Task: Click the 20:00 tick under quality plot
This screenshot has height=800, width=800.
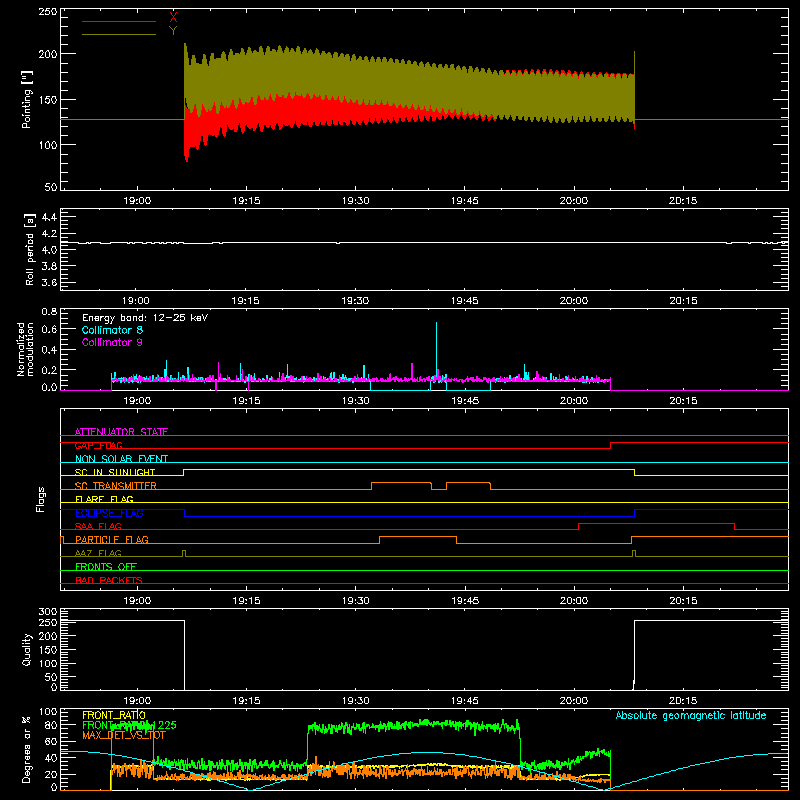Action: click(573, 701)
